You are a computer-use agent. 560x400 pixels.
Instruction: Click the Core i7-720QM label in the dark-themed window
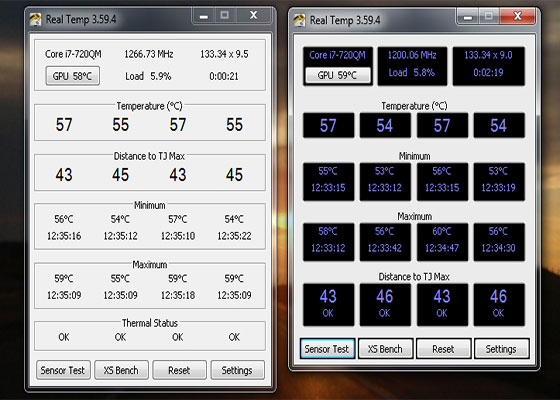point(338,55)
